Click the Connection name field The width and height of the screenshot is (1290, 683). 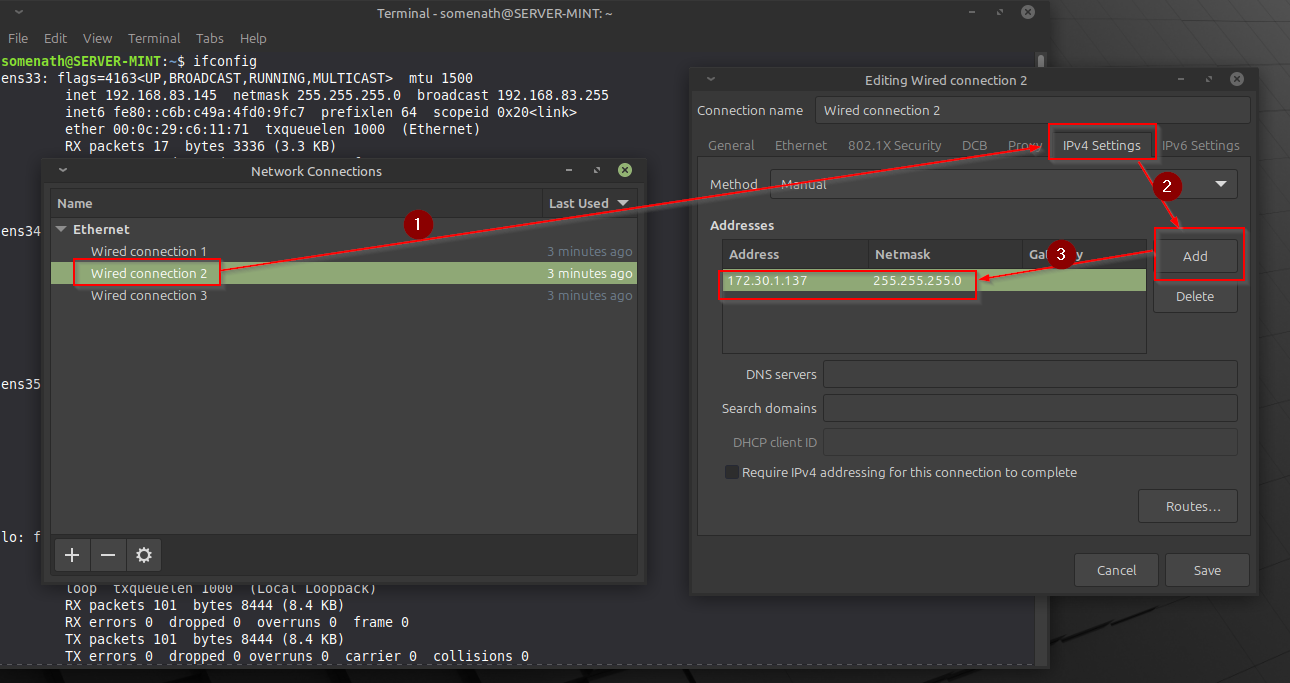(x=1033, y=110)
